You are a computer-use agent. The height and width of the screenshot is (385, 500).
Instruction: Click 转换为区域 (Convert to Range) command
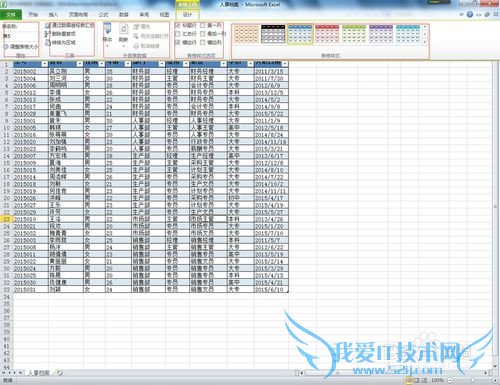point(60,42)
